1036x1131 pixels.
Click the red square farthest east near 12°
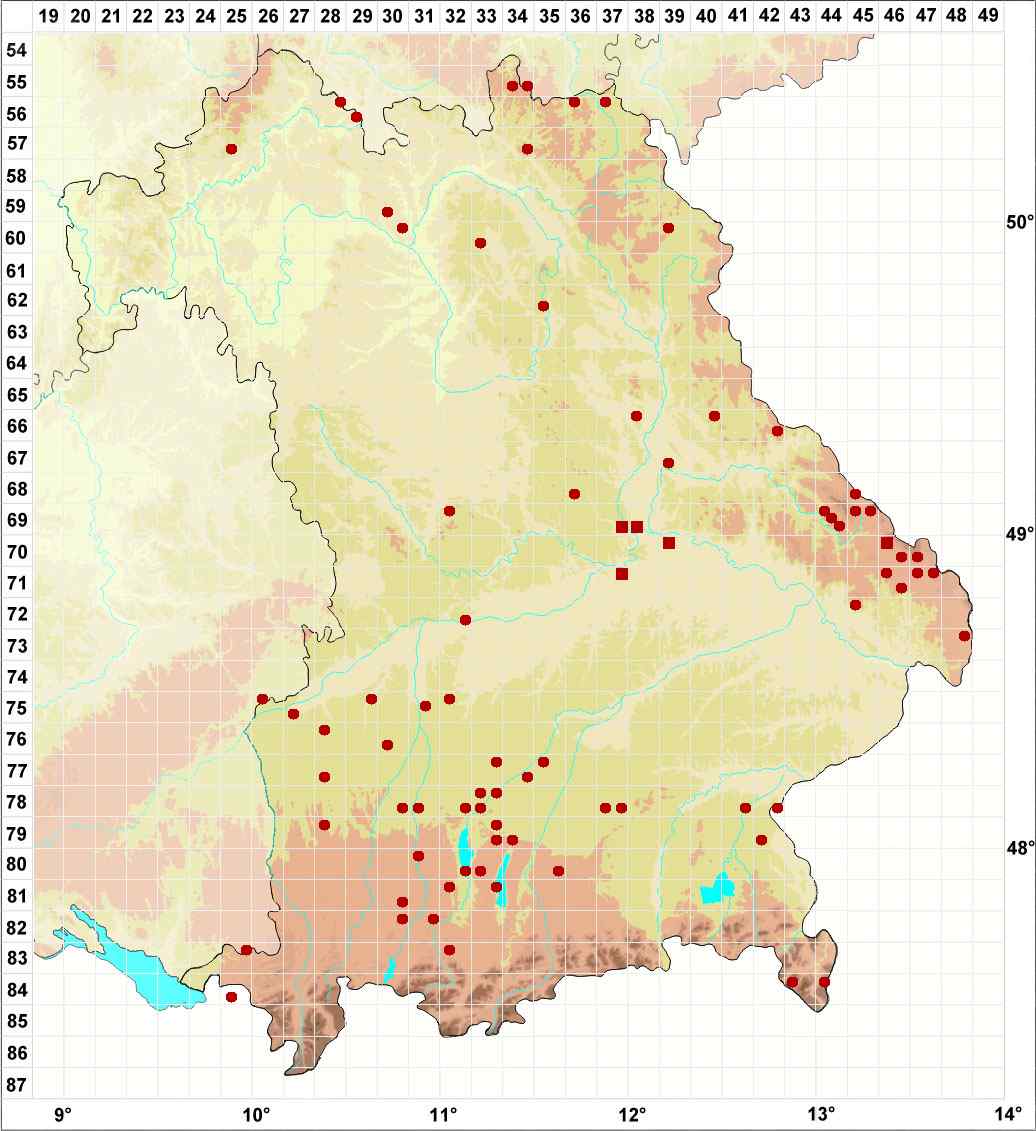point(669,543)
